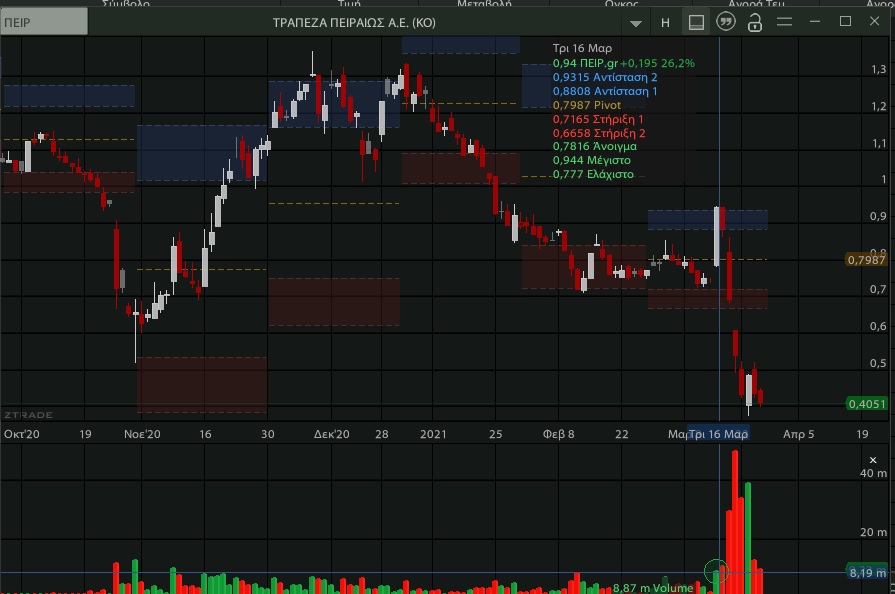Close the volume panel with the × icon

(873, 460)
